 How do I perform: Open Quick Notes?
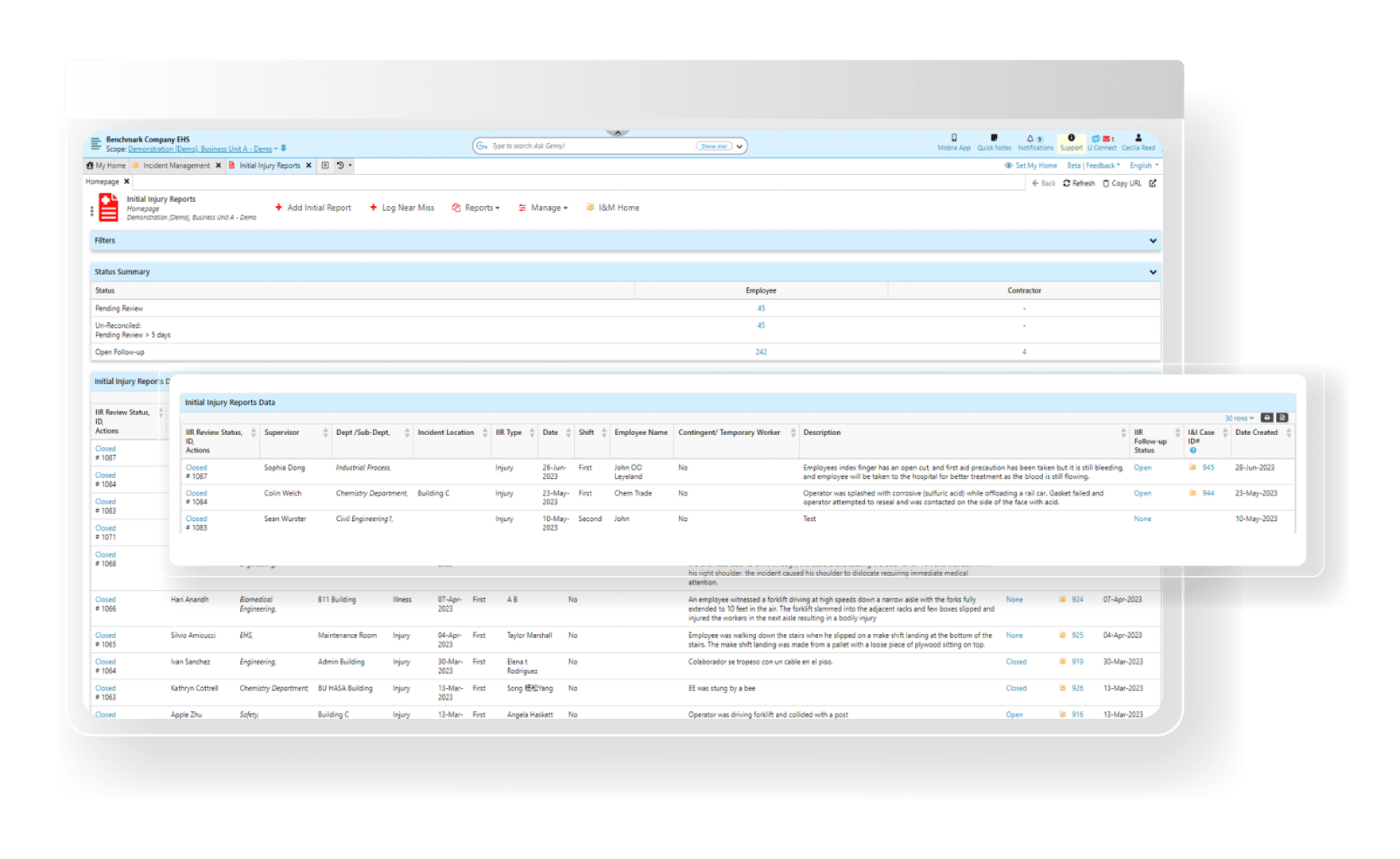pyautogui.click(x=994, y=142)
